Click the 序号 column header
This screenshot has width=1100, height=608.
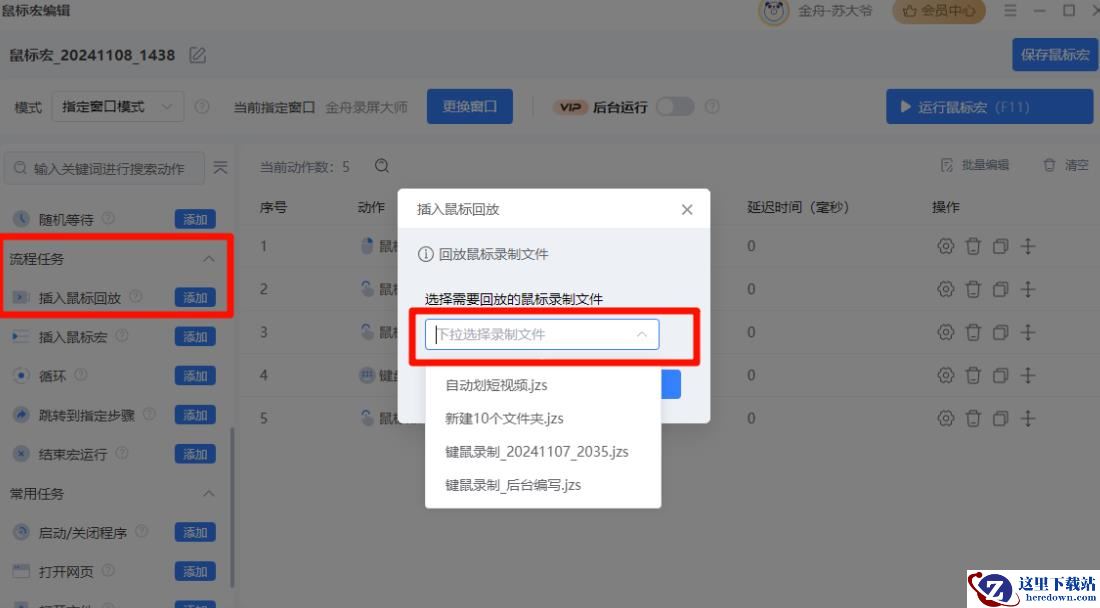click(273, 208)
